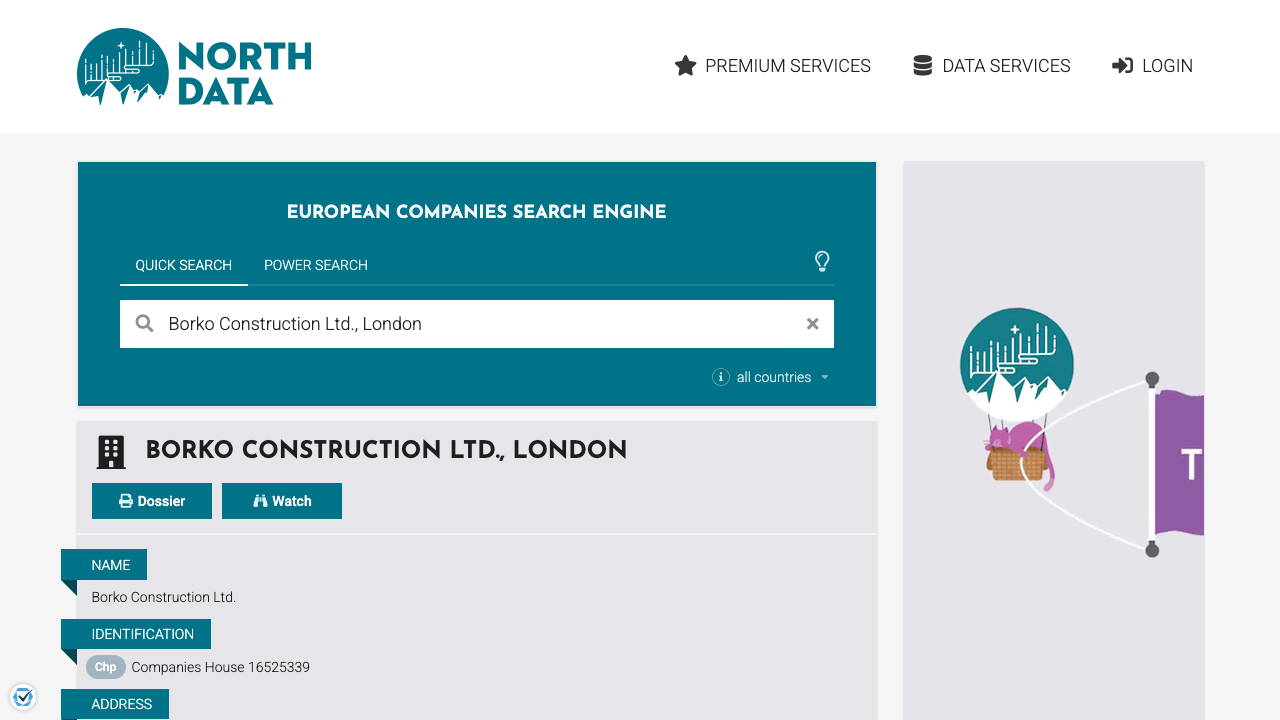Open the all countries dropdown
This screenshot has width=1280, height=720.
pos(780,377)
